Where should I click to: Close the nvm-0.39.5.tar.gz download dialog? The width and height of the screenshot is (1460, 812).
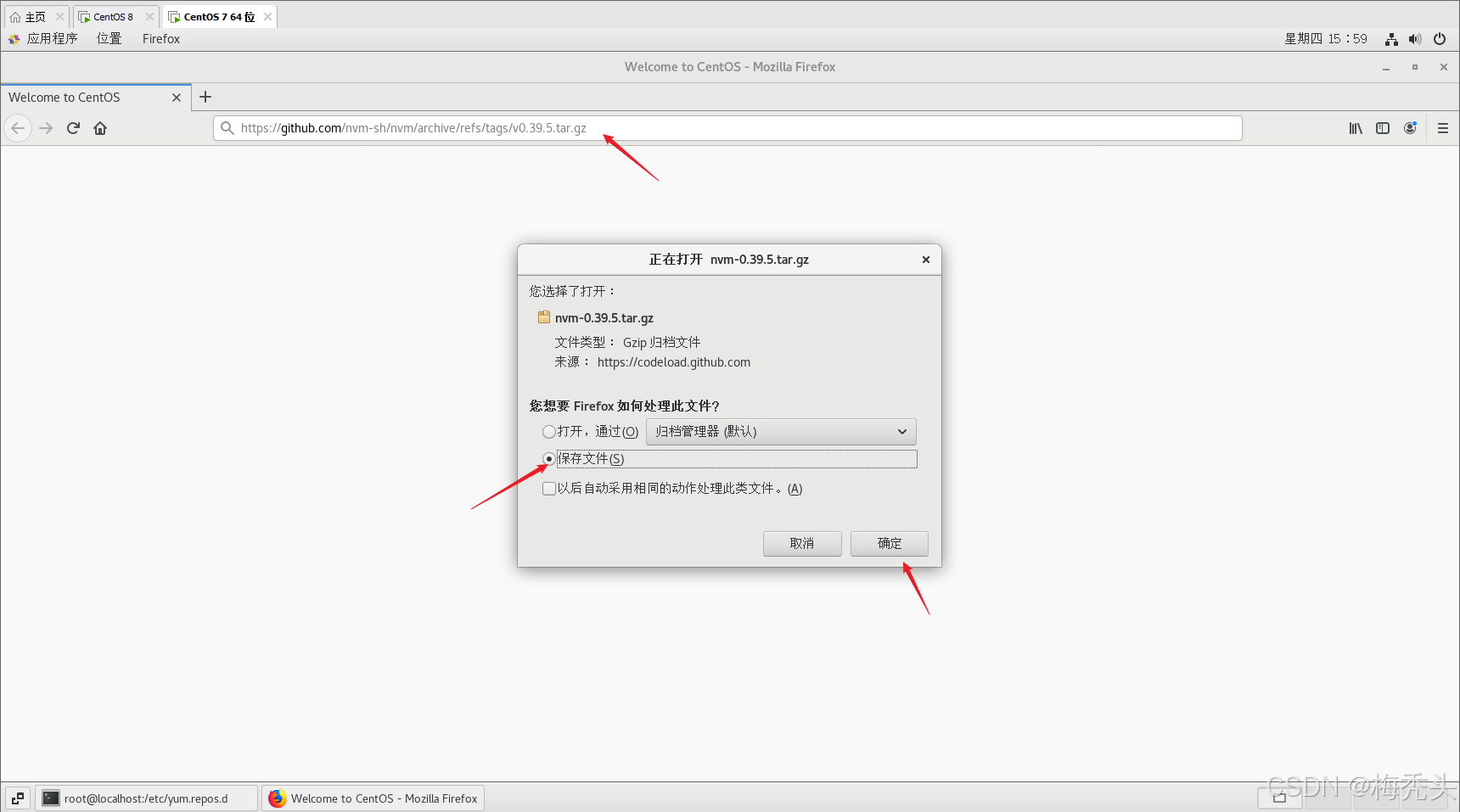pyautogui.click(x=926, y=260)
